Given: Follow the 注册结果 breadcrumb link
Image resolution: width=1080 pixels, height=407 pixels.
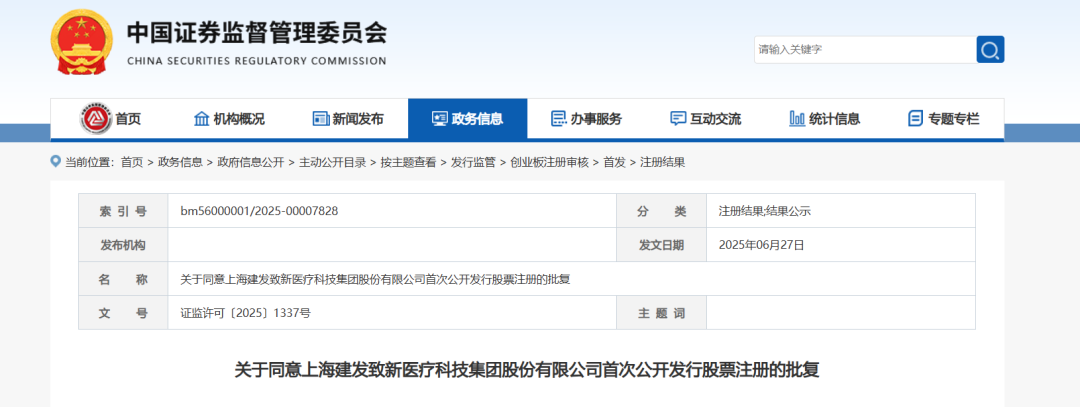Looking at the screenshot, I should [x=663, y=163].
